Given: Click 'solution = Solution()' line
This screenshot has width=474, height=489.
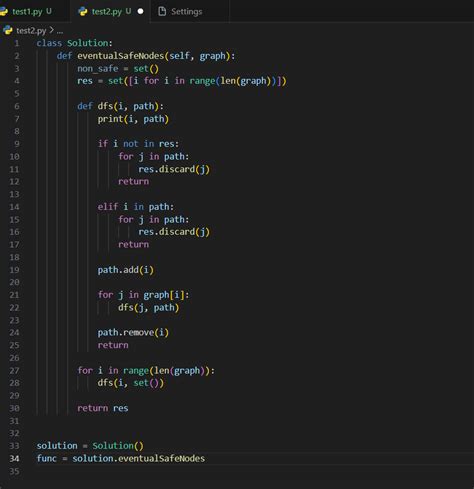Looking at the screenshot, I should click(x=90, y=446).
